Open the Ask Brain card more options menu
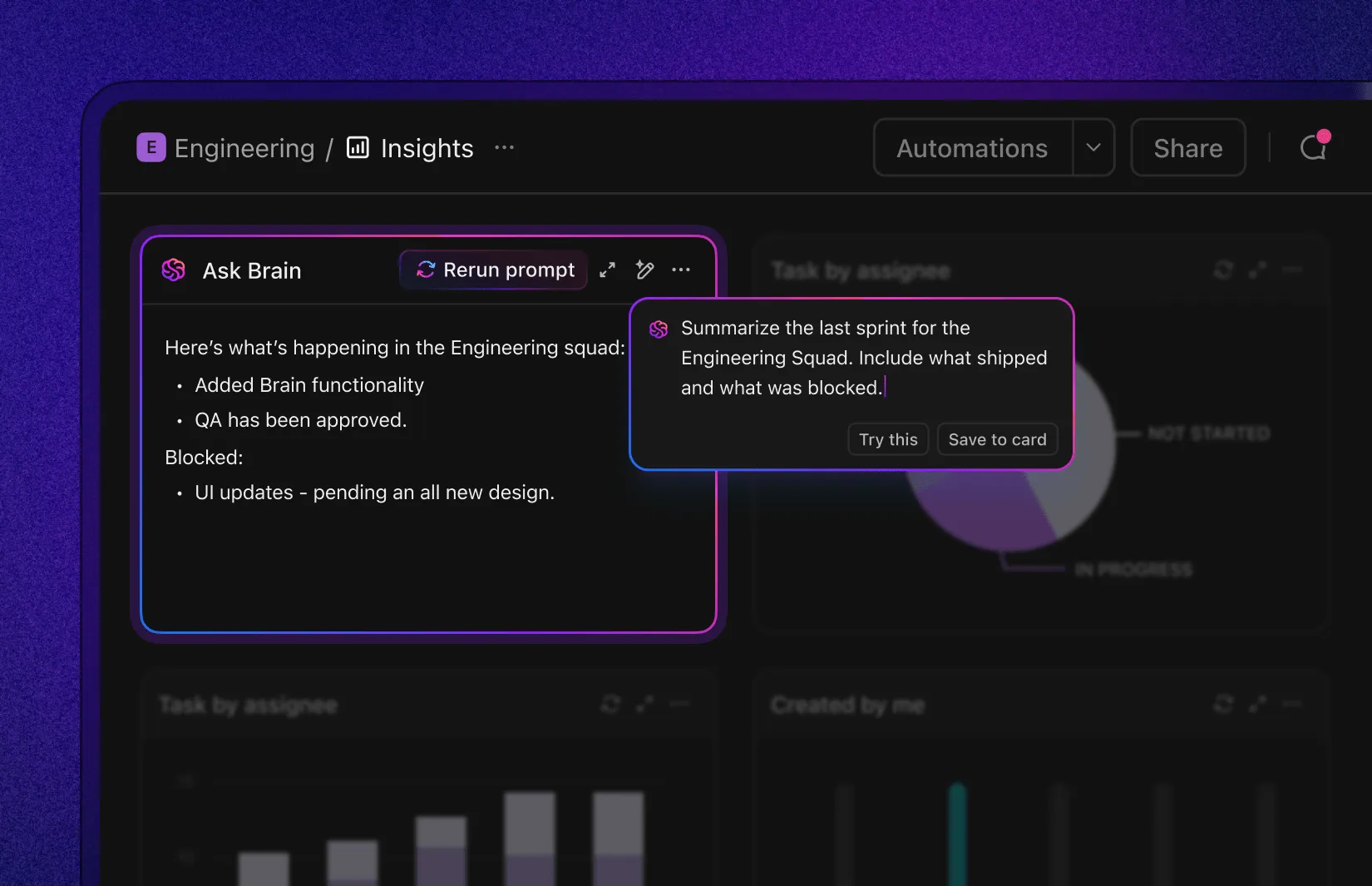The image size is (1372, 886). click(681, 270)
